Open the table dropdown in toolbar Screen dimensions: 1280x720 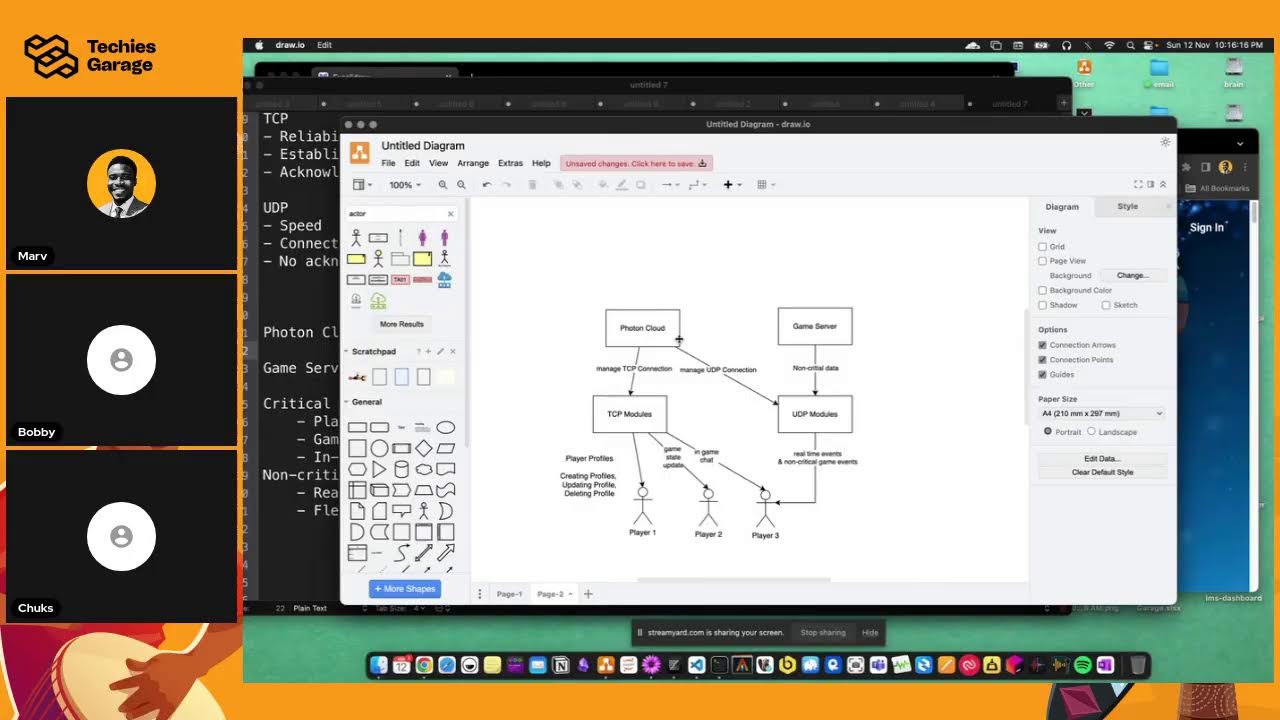click(x=765, y=185)
